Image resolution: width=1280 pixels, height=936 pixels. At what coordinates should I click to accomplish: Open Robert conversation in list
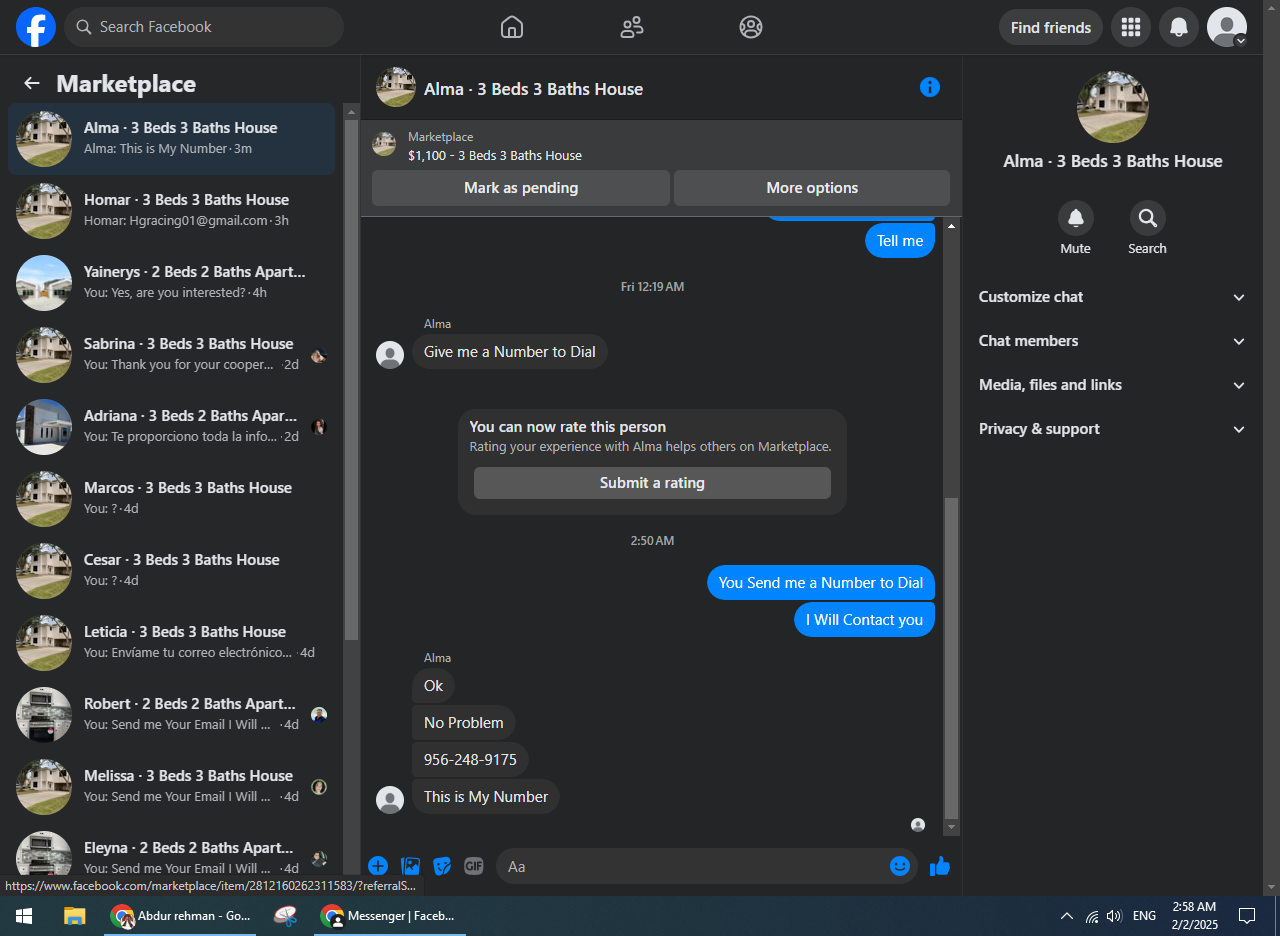pyautogui.click(x=172, y=715)
